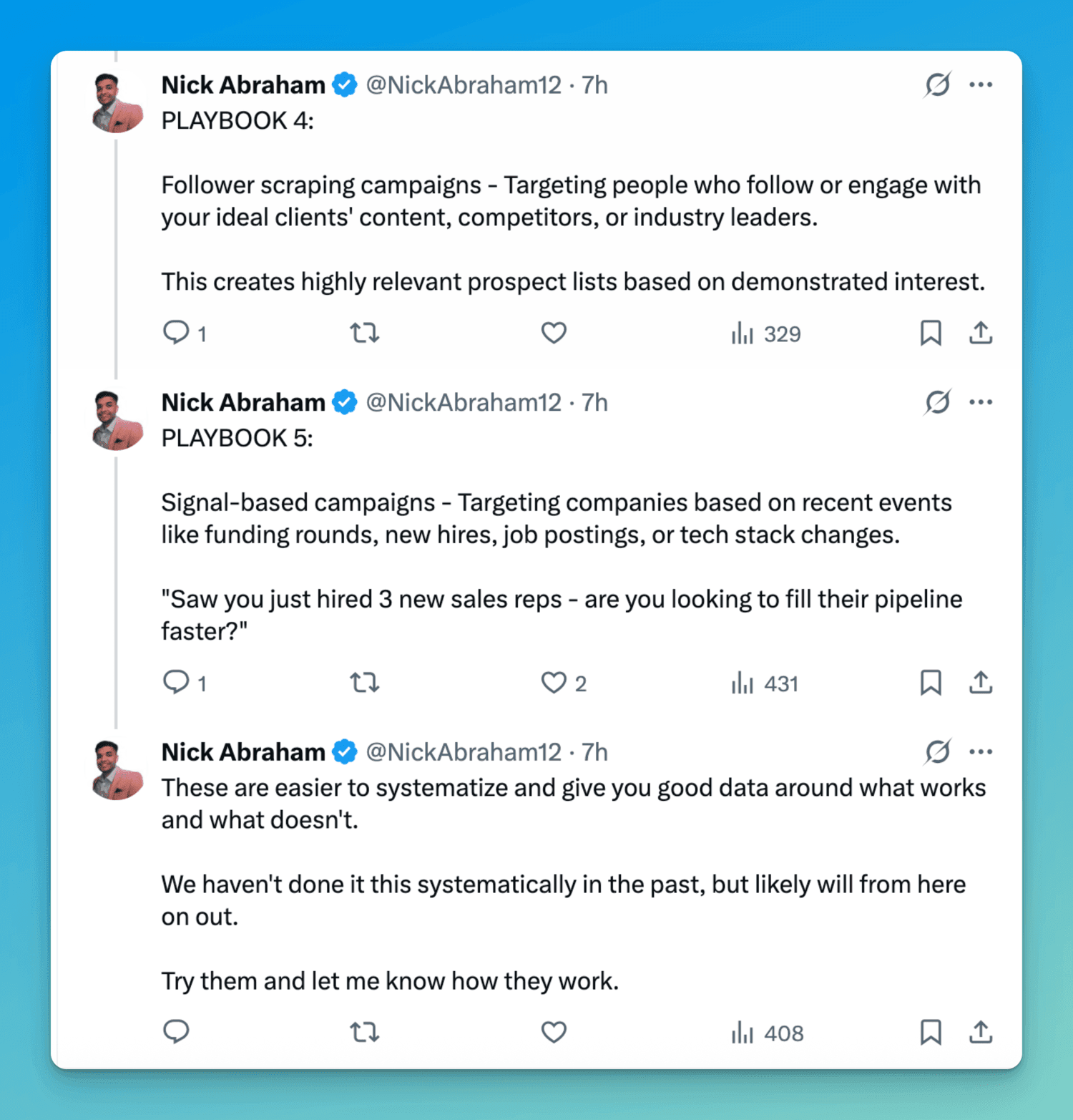Viewport: 1073px width, 1120px height.
Task: Open Nick Abraham's profile from PLAYBOOK 5 name
Action: [x=243, y=402]
